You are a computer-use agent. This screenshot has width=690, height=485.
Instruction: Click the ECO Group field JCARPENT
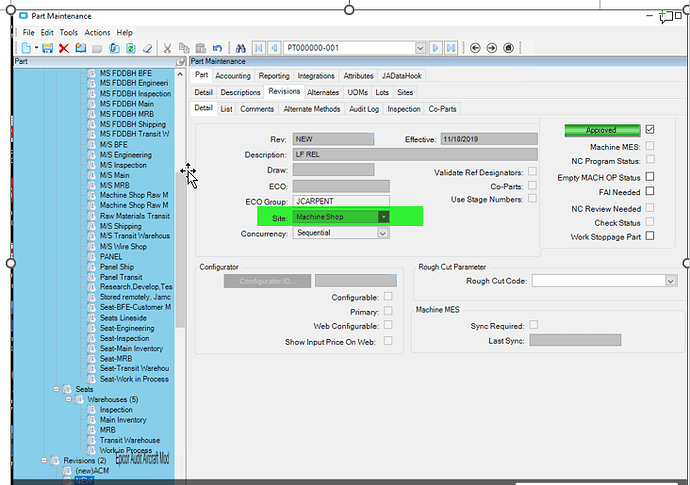[x=341, y=201]
